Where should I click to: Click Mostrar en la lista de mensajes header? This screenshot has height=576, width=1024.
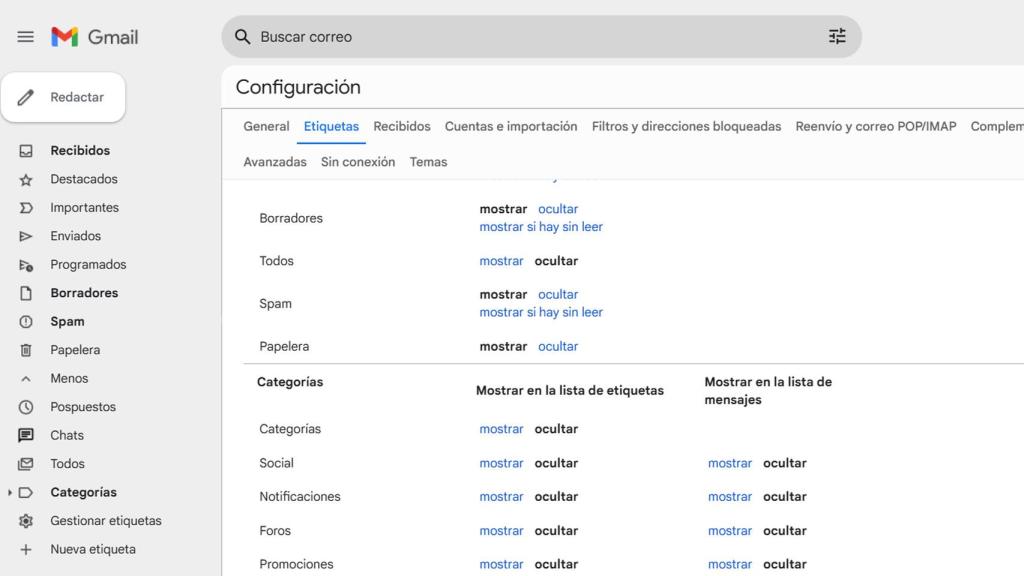(x=768, y=391)
